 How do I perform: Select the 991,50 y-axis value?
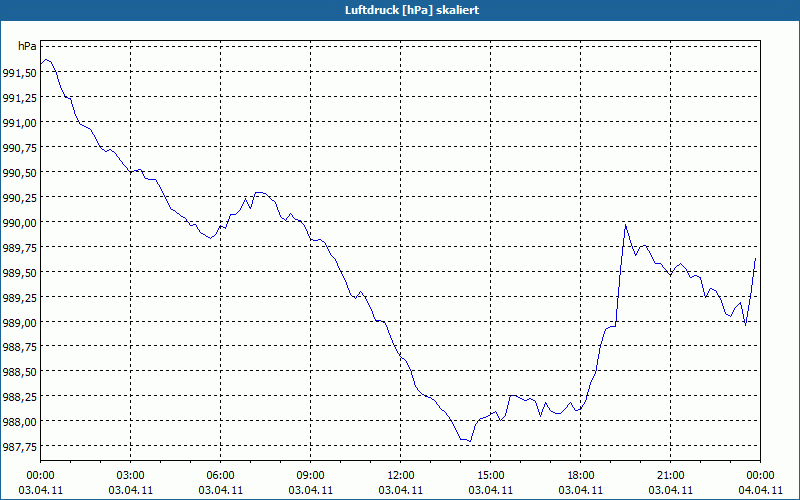point(19,73)
